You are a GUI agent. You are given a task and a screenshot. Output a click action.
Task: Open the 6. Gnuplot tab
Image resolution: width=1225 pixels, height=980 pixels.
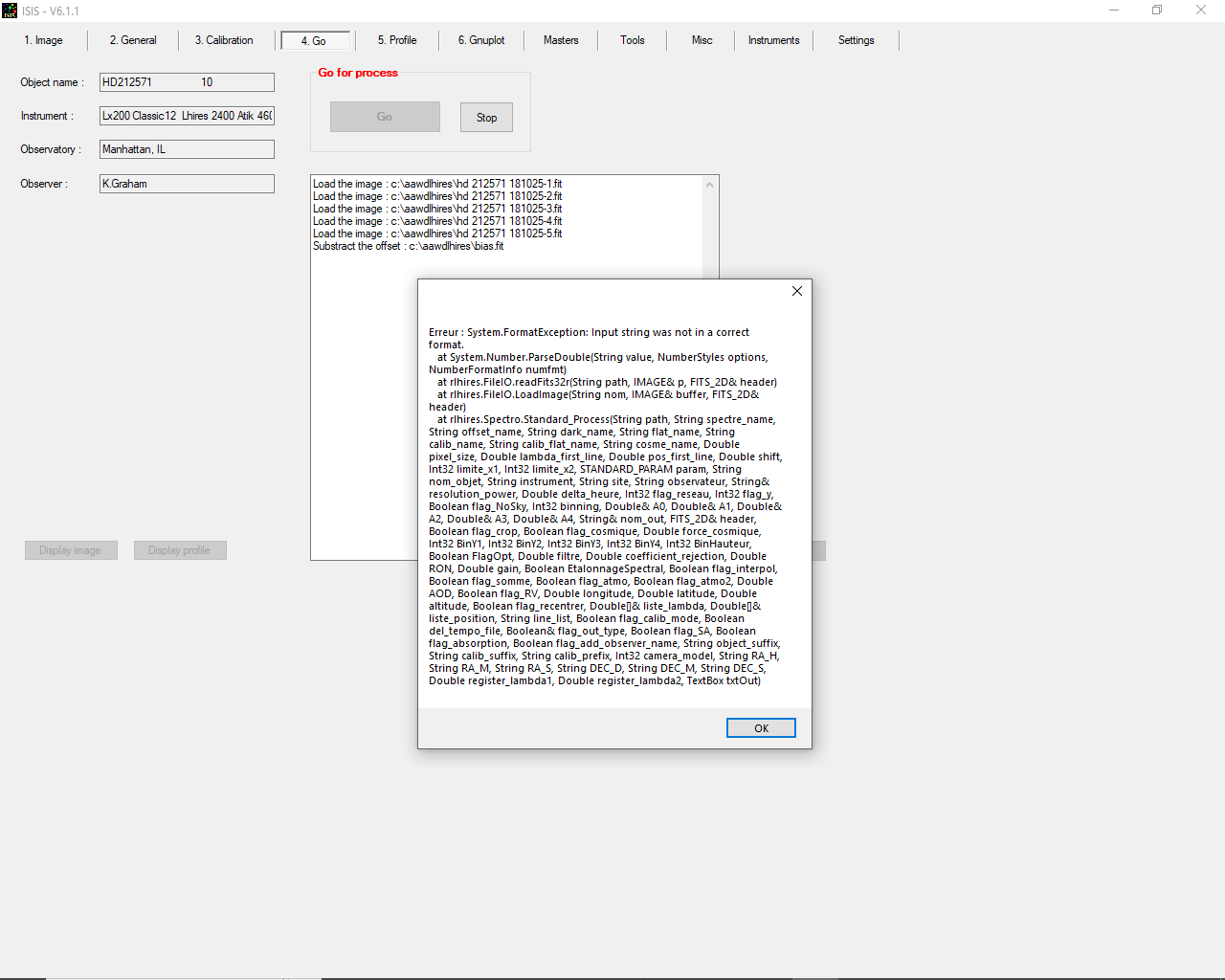click(x=481, y=40)
